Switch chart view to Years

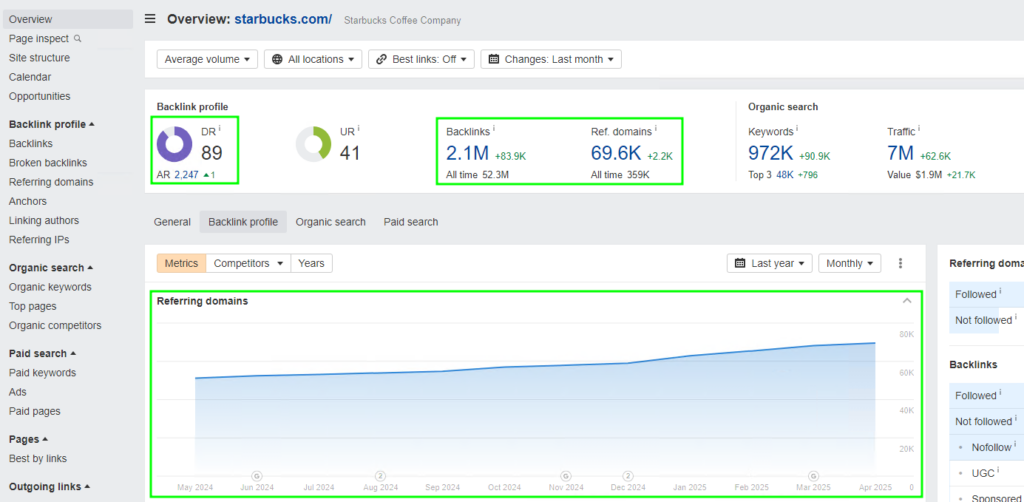click(x=311, y=263)
